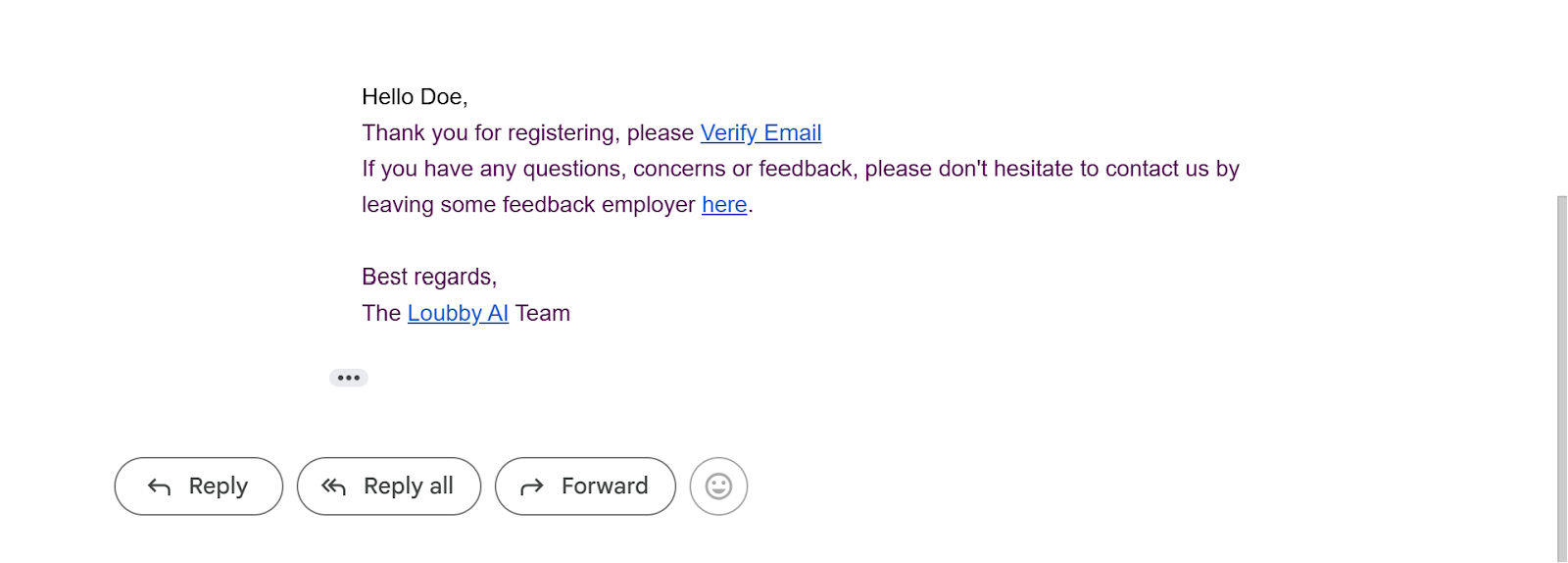Viewport: 1568px width, 563px height.
Task: Click the double-arrow reply all icon
Action: point(334,486)
